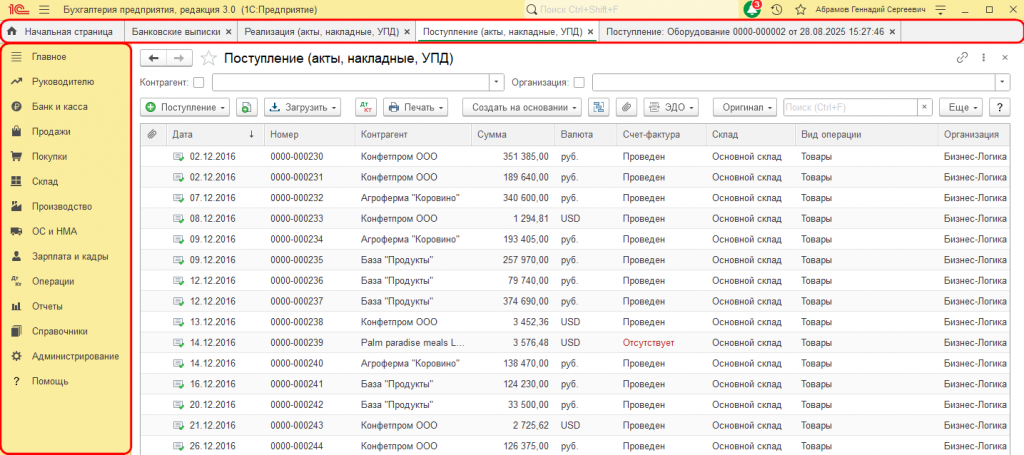Open service settings icon near username
1024x455 pixels.
pos(940,10)
